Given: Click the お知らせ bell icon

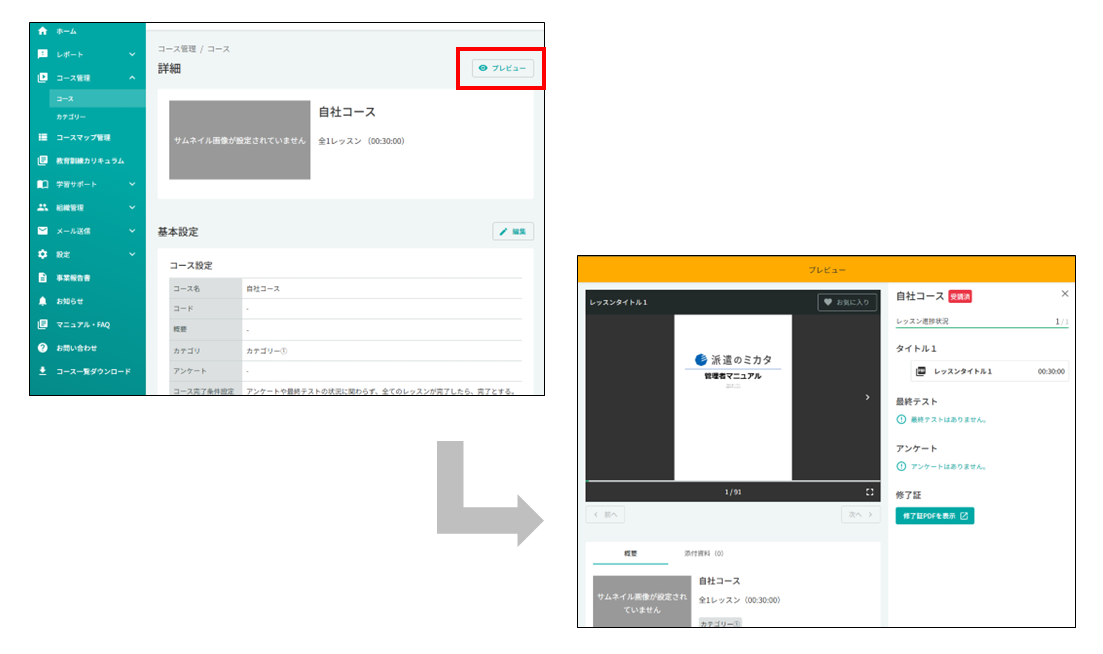Looking at the screenshot, I should (42, 301).
